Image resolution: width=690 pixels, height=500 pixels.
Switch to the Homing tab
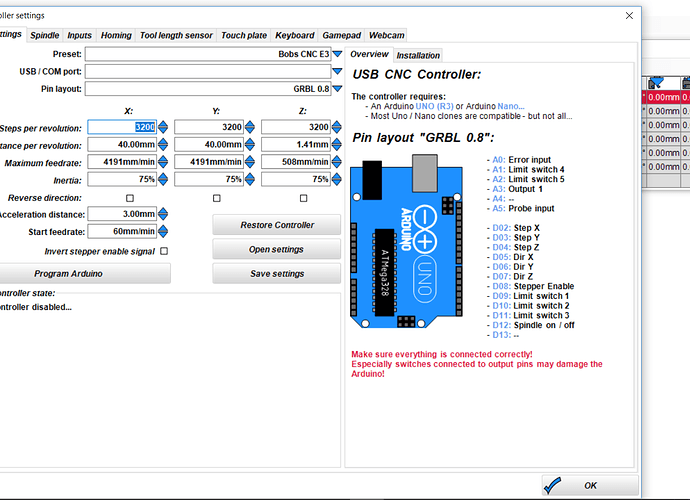tap(116, 35)
